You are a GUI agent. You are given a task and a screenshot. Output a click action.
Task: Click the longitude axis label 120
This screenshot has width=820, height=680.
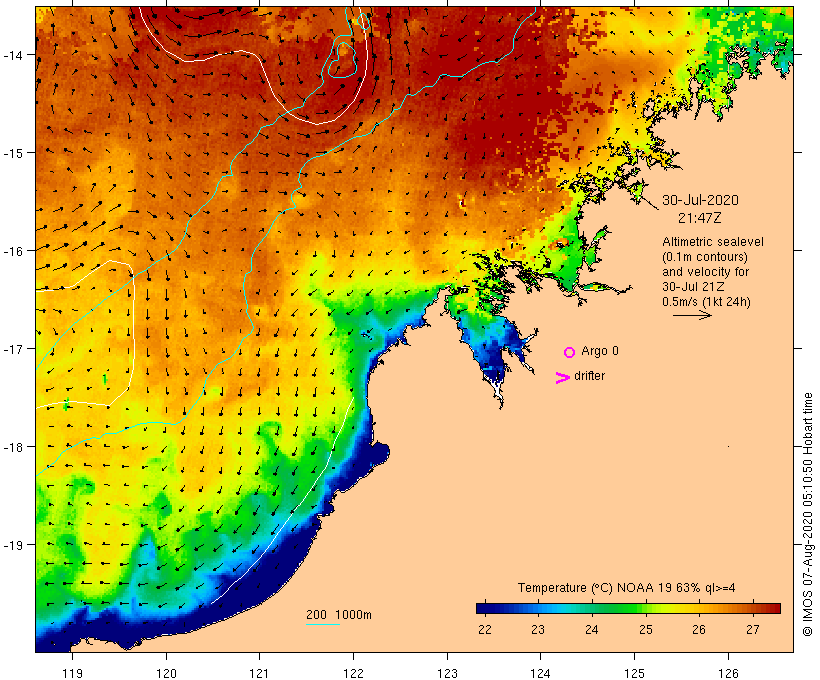[x=166, y=673]
